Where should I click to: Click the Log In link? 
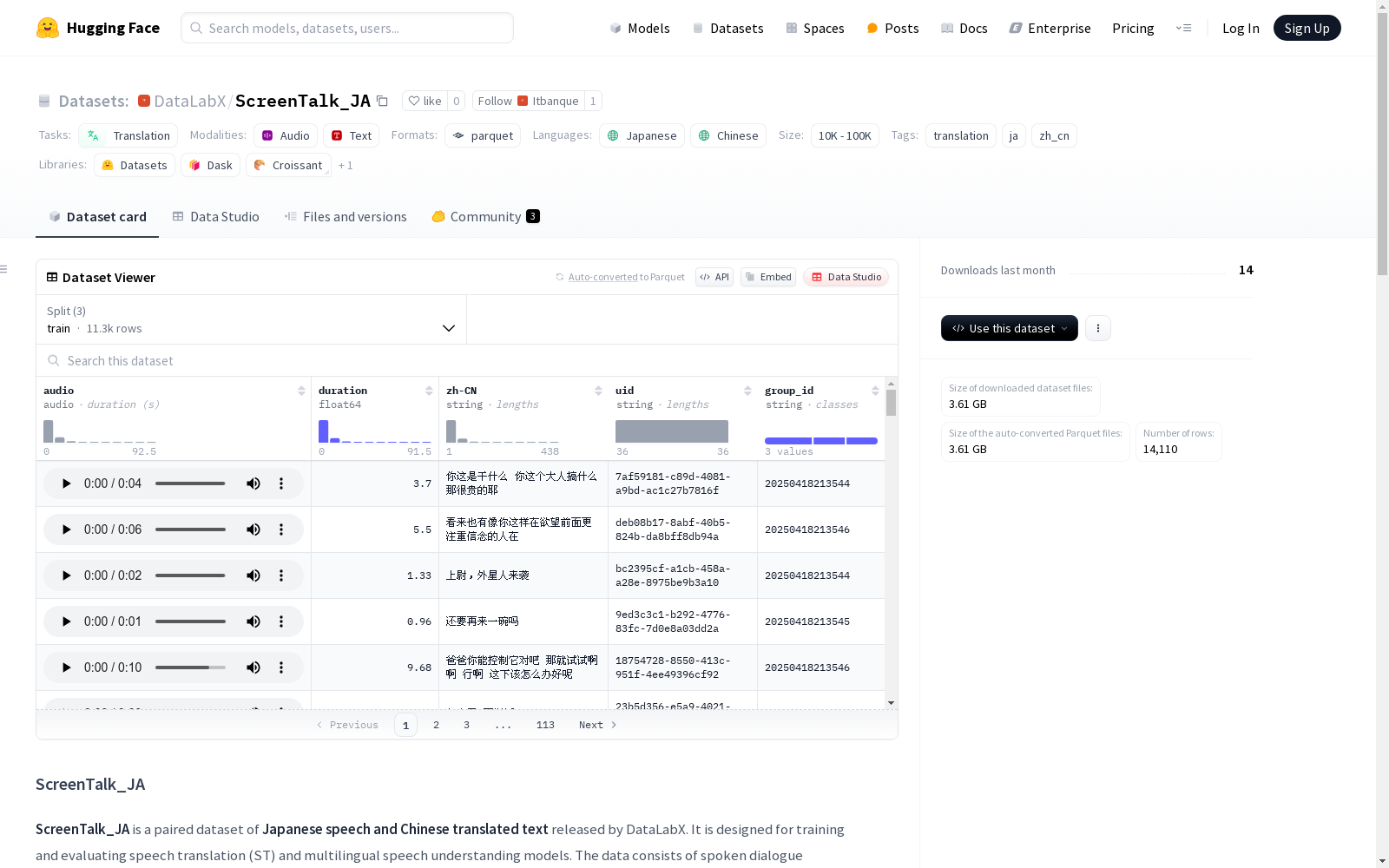[1241, 28]
